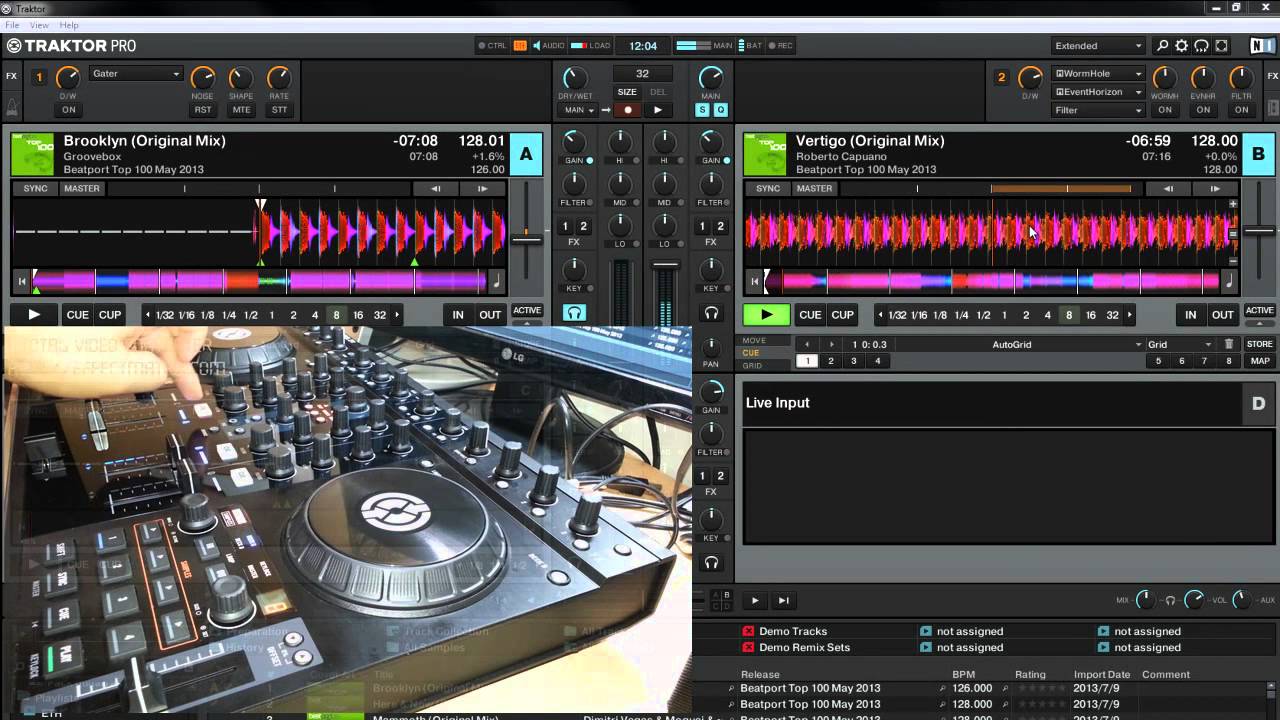1280x720 pixels.
Task: Toggle the WORMH effect ON button
Action: click(1165, 110)
